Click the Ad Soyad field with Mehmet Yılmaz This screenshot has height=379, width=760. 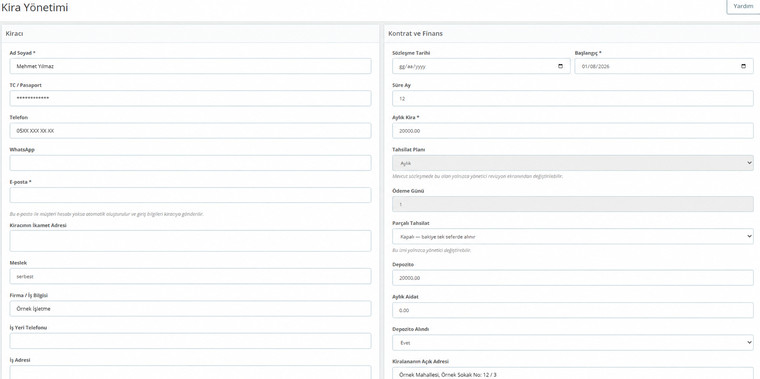190,66
